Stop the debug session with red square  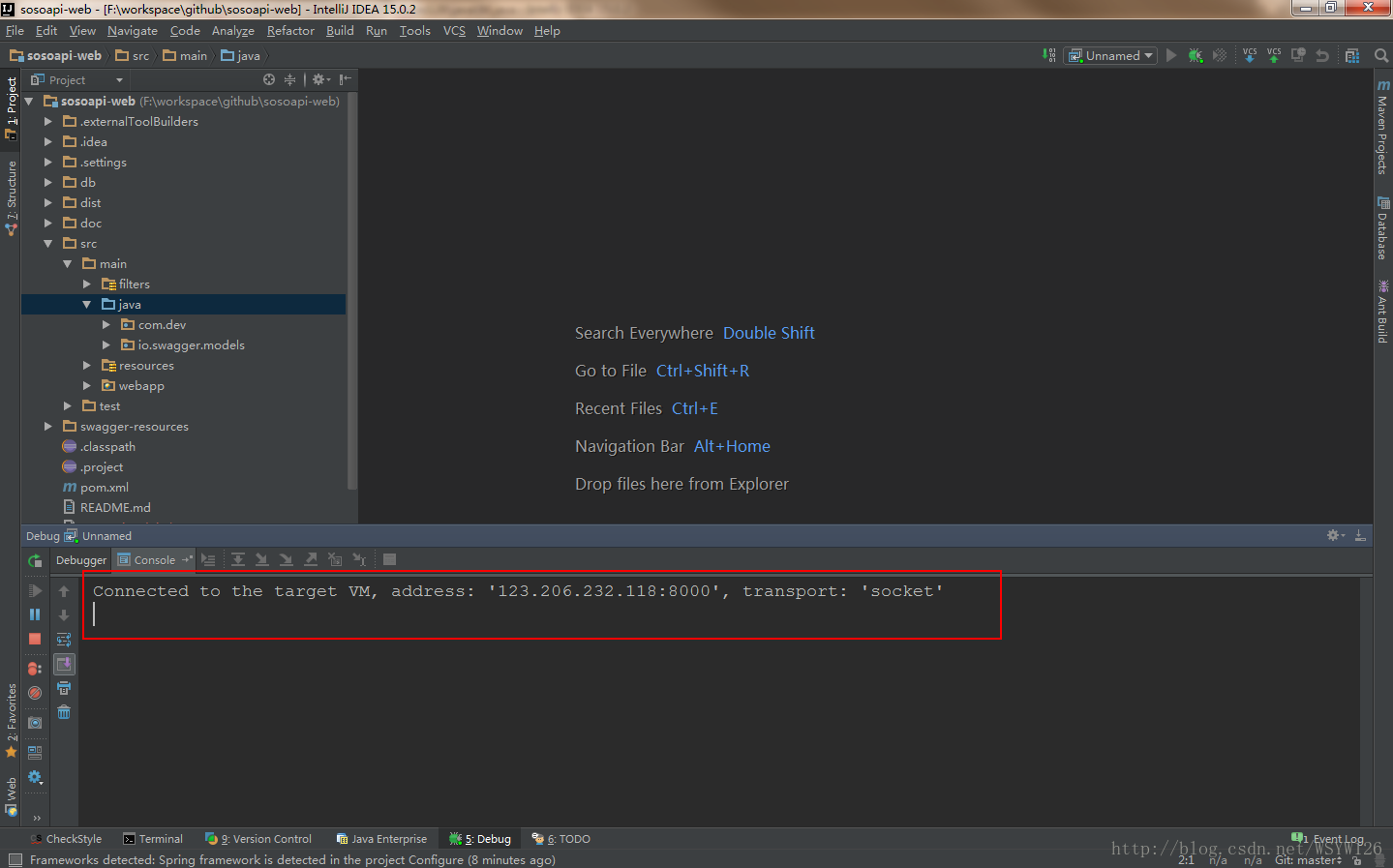click(35, 639)
